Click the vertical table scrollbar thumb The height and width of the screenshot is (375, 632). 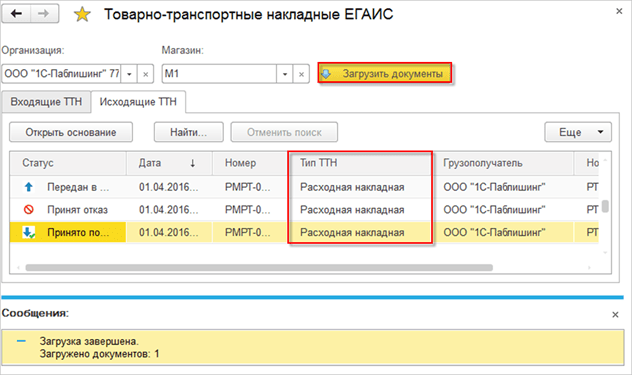(x=605, y=206)
